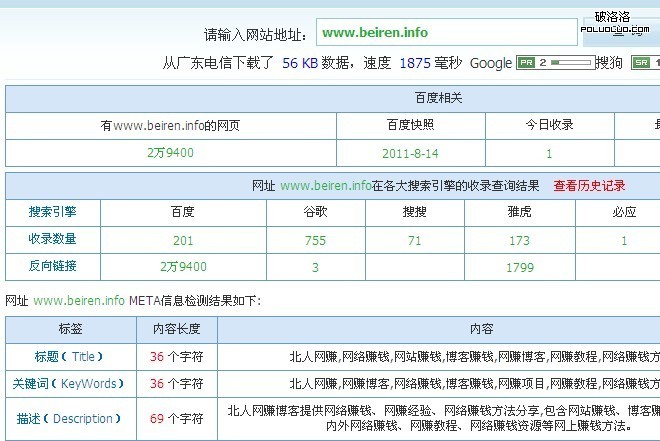Click the 百度相关 section header
This screenshot has height=441, width=660.
439,98
